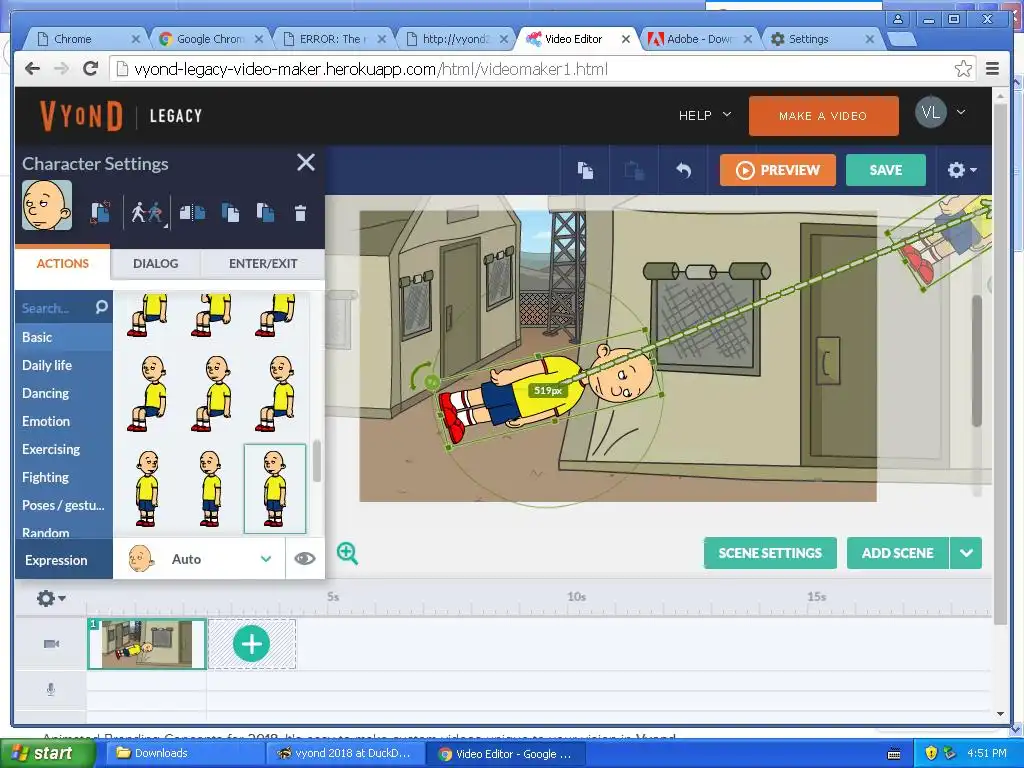
Task: Select the Basic action category
Action: (64, 338)
